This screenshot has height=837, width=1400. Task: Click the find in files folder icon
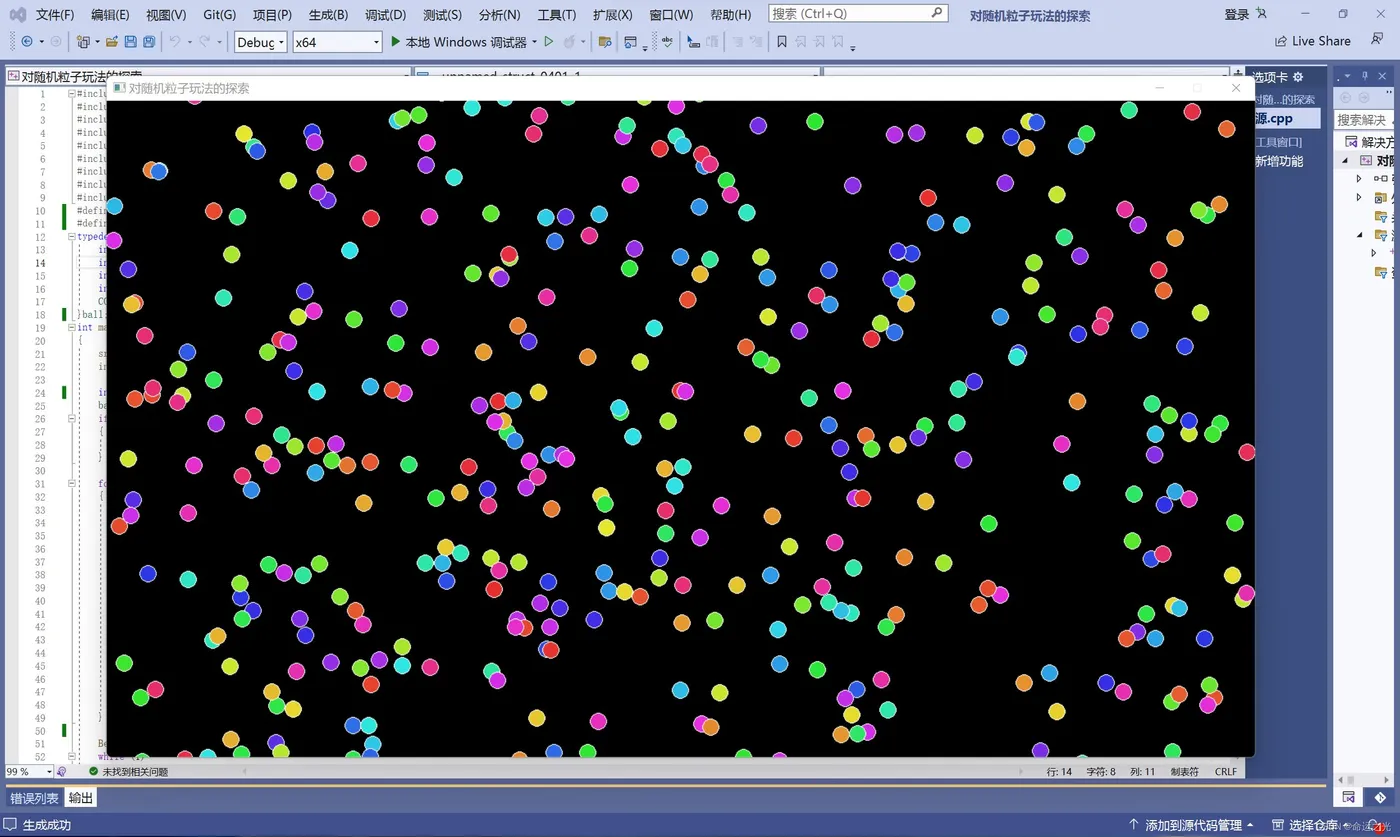(604, 42)
